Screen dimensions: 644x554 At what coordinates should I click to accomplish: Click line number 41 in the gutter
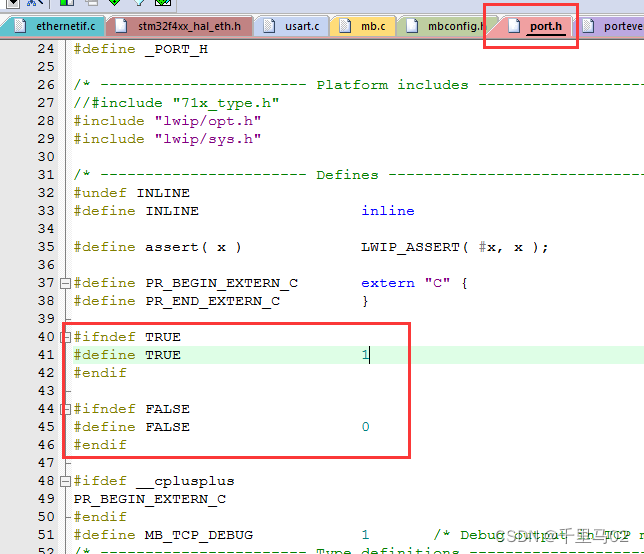(x=46, y=355)
